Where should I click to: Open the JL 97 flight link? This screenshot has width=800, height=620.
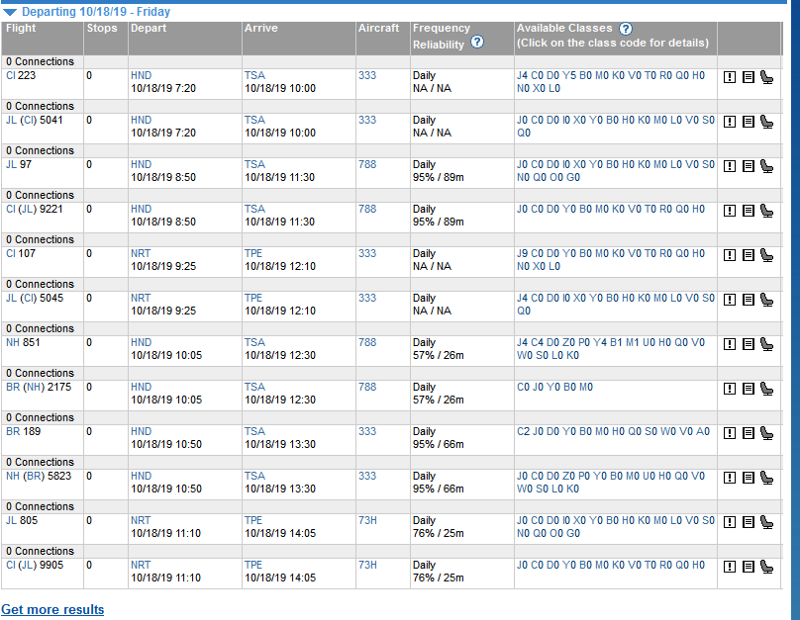click(18, 164)
